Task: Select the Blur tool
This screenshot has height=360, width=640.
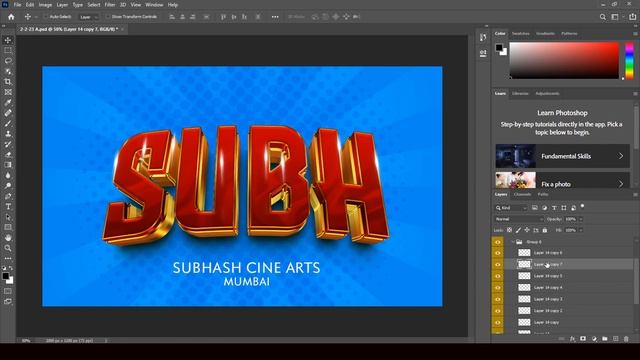Action: click(8, 176)
